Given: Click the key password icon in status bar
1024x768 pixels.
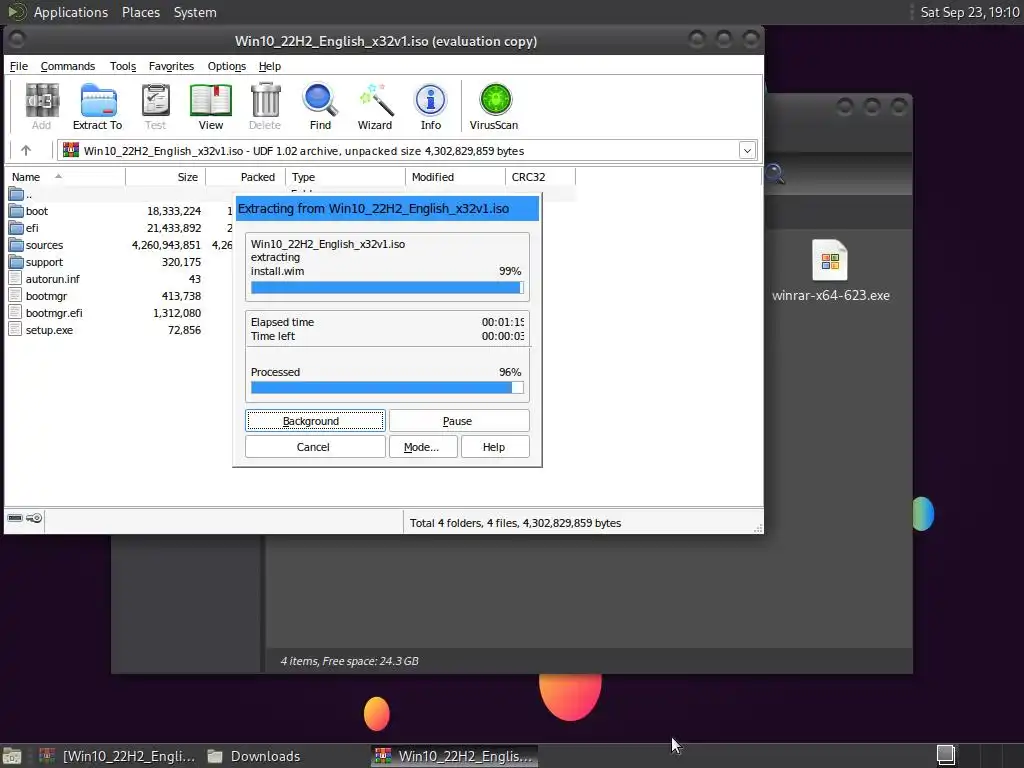Looking at the screenshot, I should [x=34, y=518].
